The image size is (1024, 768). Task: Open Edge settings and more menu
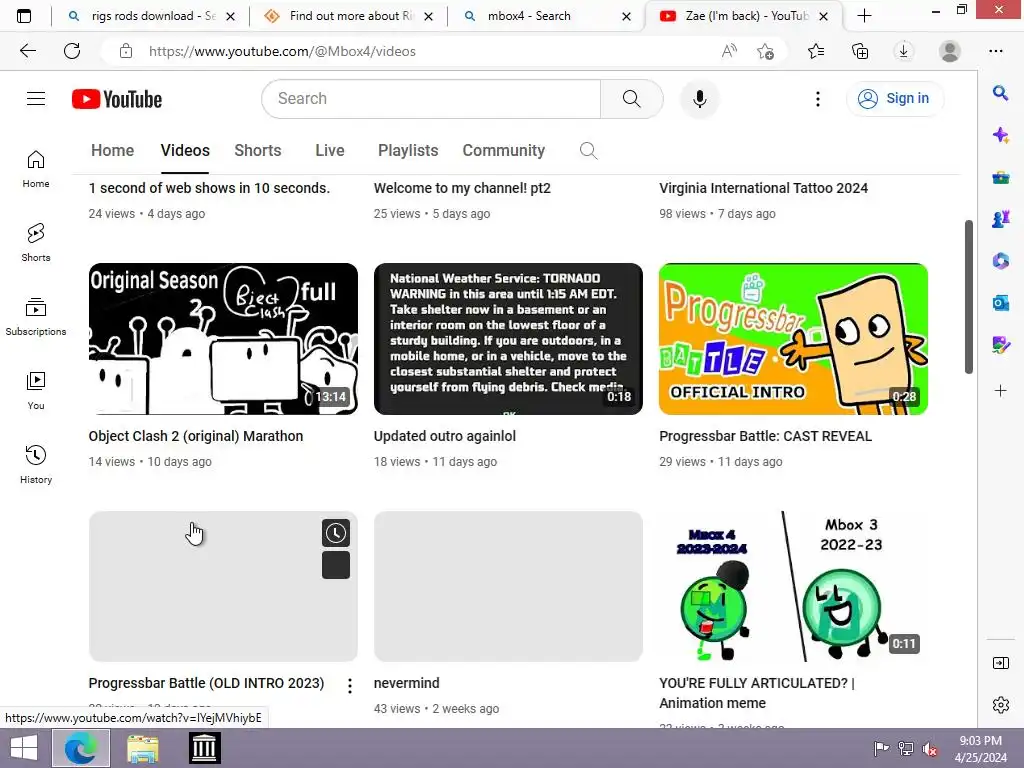[x=996, y=51]
